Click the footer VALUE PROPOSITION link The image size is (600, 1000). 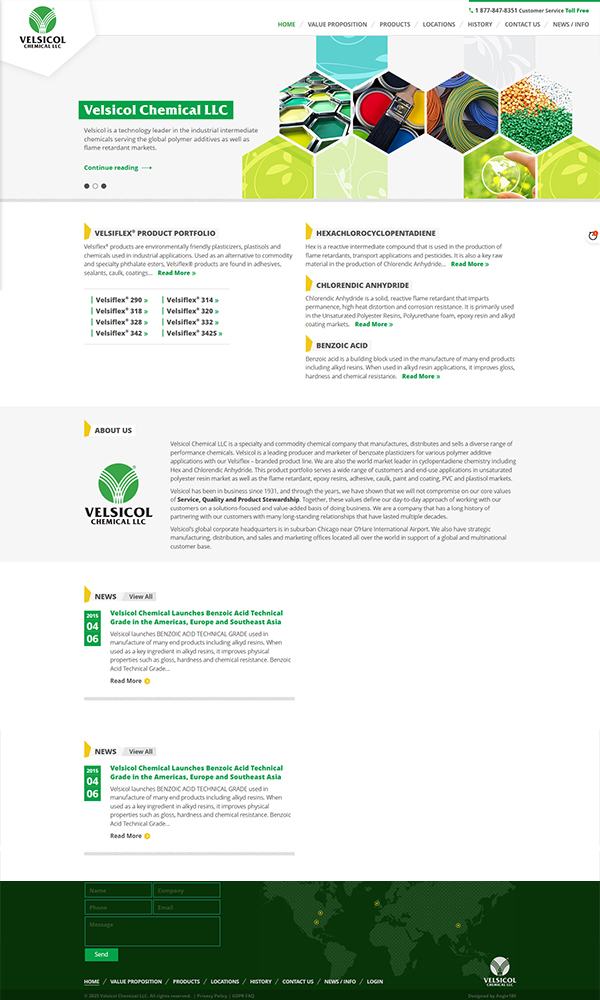tap(136, 982)
